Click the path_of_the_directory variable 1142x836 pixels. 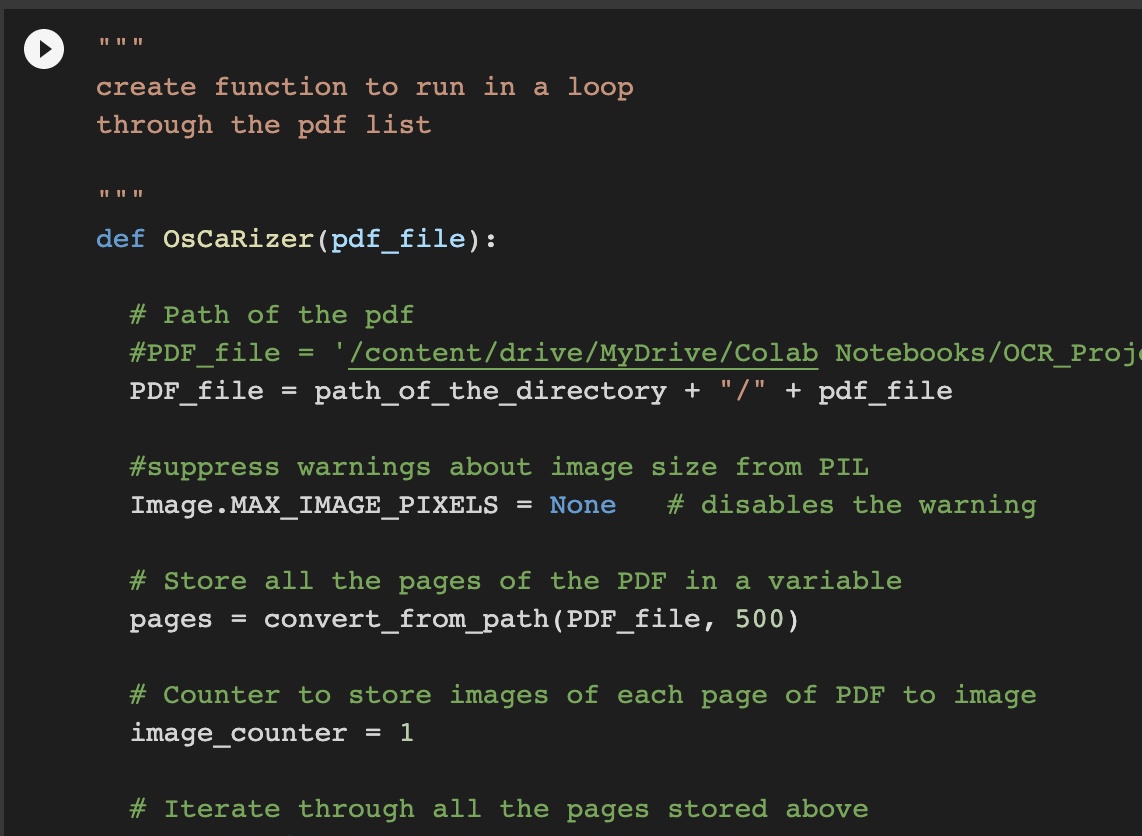pos(490,391)
